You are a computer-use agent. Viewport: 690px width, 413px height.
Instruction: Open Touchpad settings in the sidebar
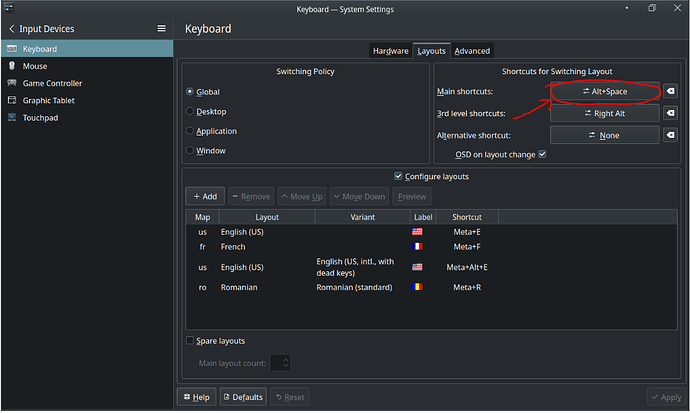42,117
